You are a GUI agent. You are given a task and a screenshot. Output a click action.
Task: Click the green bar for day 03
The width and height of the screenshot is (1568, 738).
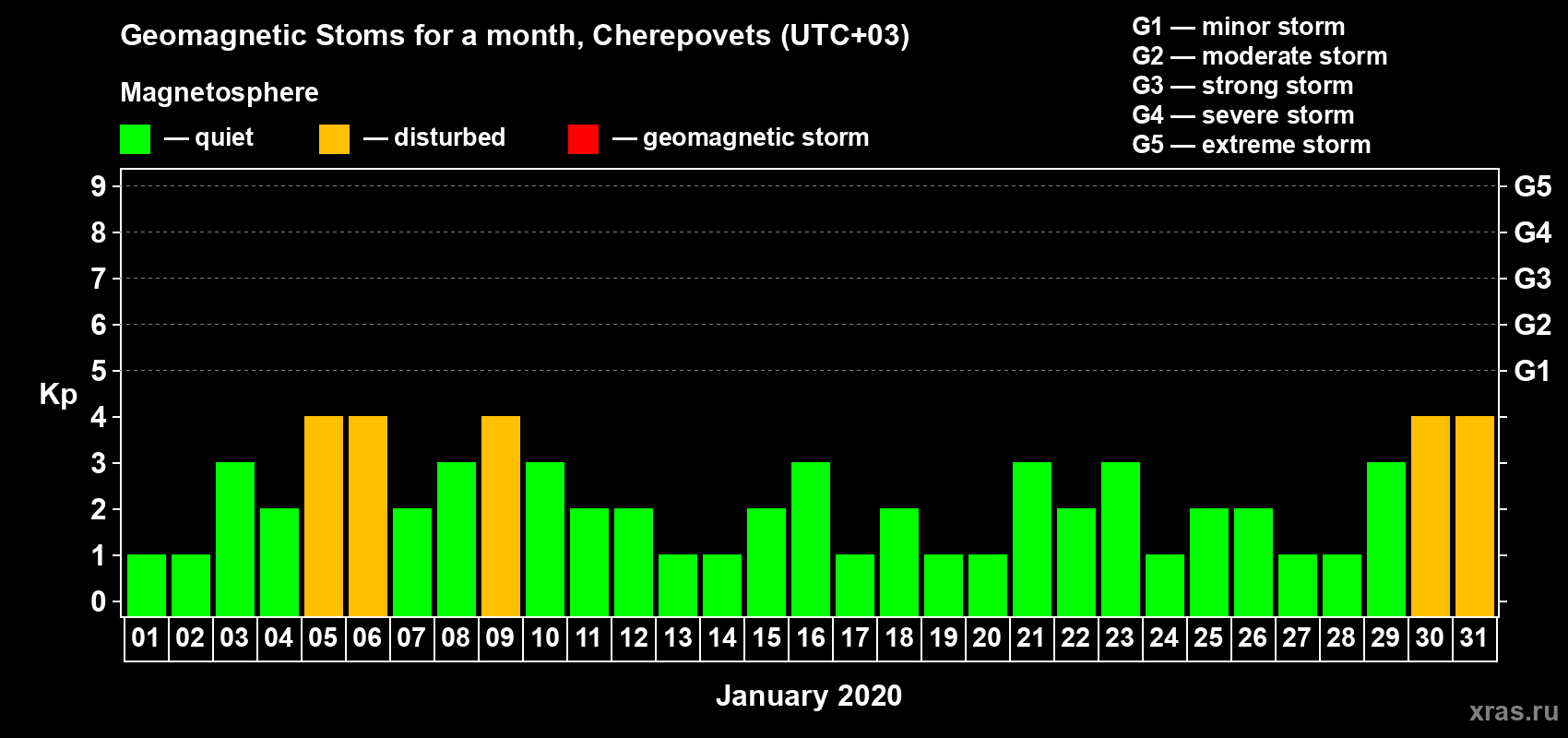pyautogui.click(x=235, y=540)
